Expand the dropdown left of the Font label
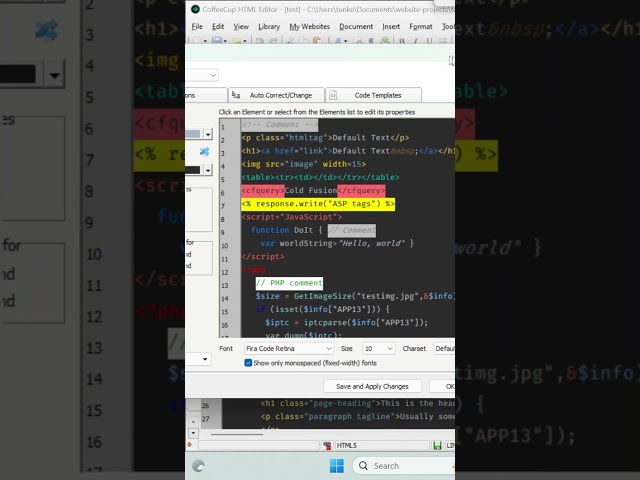The width and height of the screenshot is (640, 480). click(205, 359)
